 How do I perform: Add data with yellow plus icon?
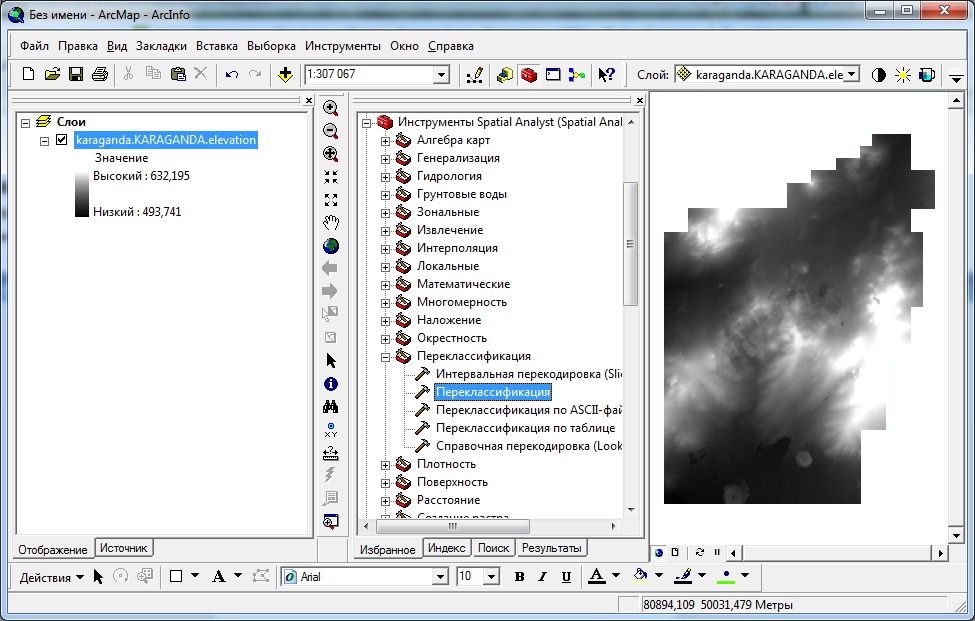click(285, 75)
